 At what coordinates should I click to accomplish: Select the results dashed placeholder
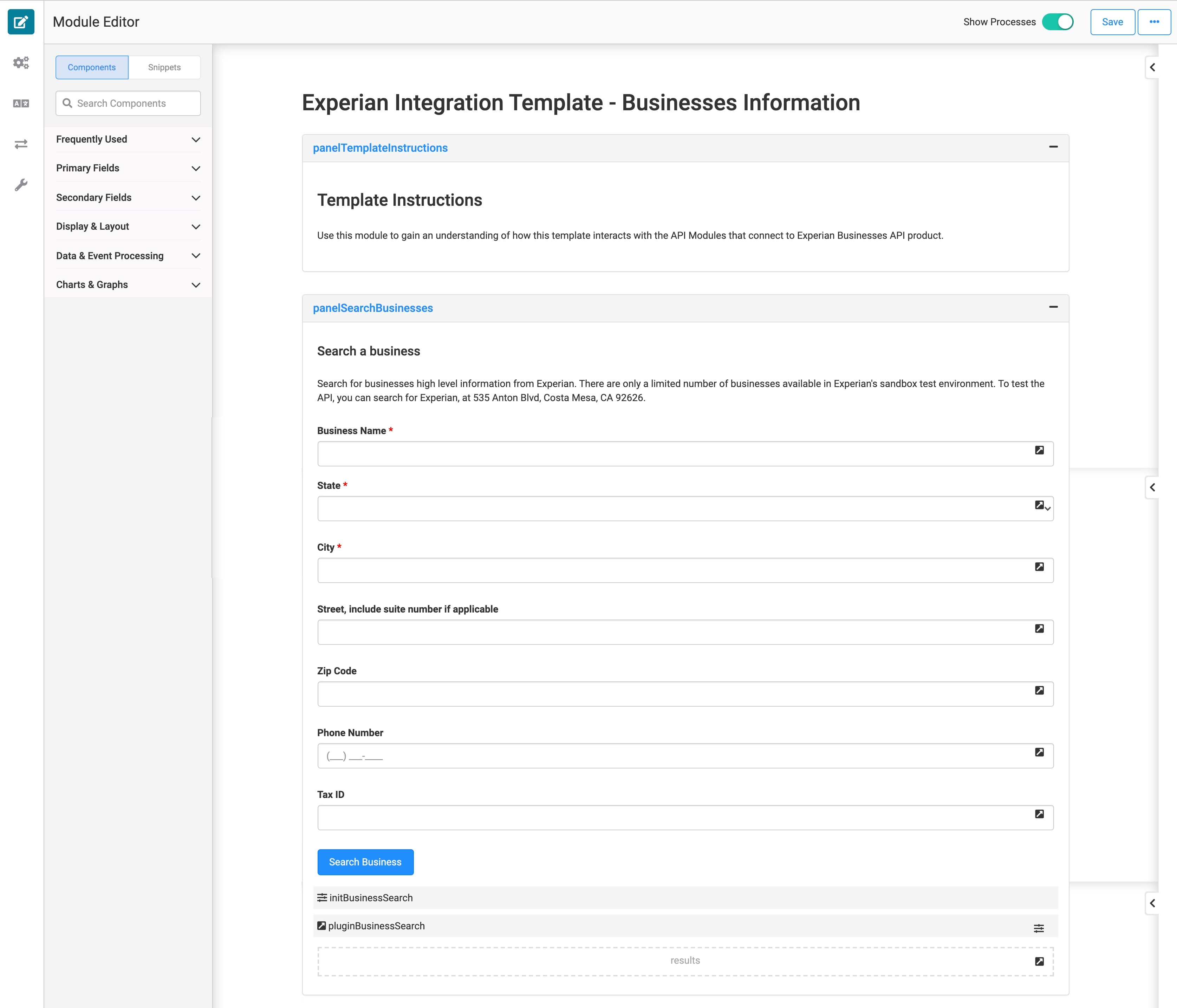click(685, 961)
